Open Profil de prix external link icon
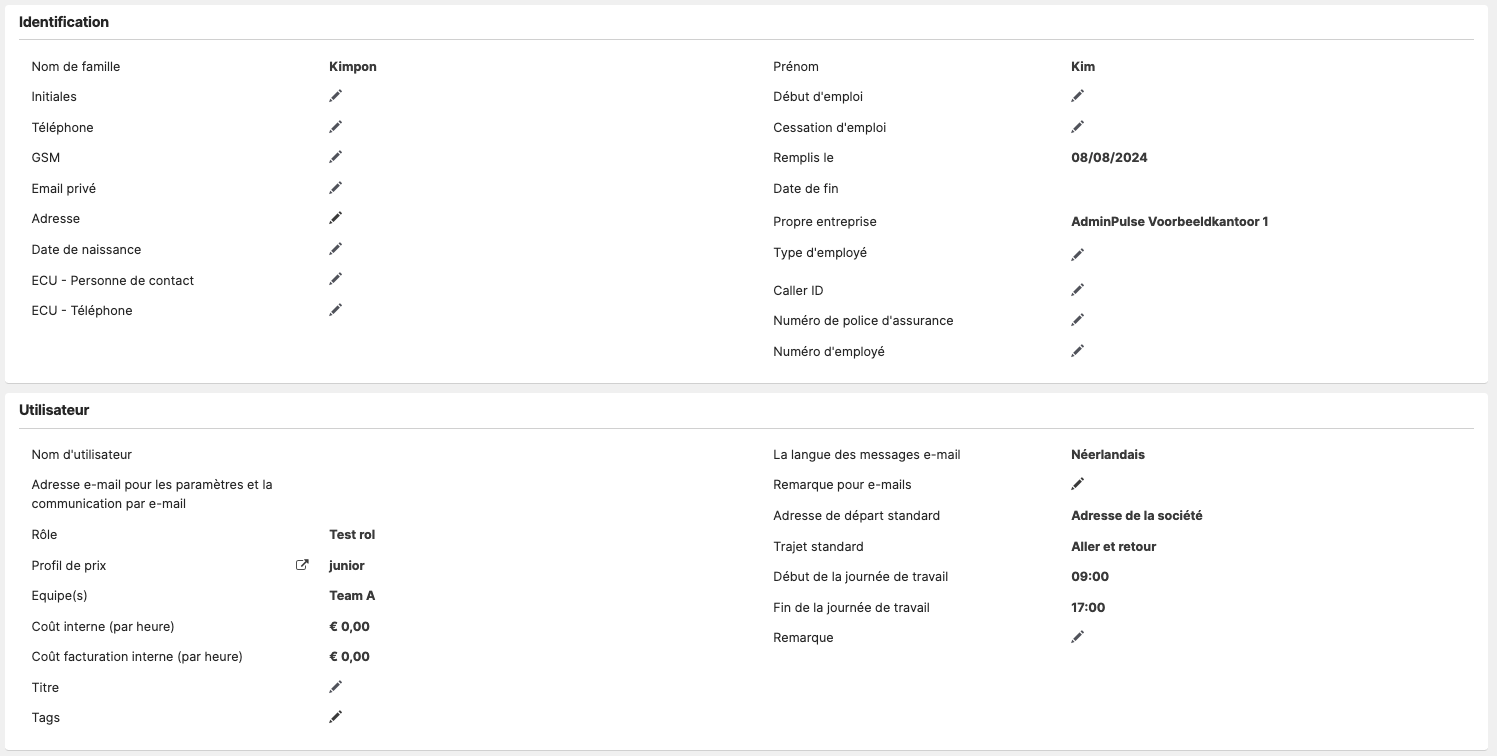1497x756 pixels. tap(302, 565)
